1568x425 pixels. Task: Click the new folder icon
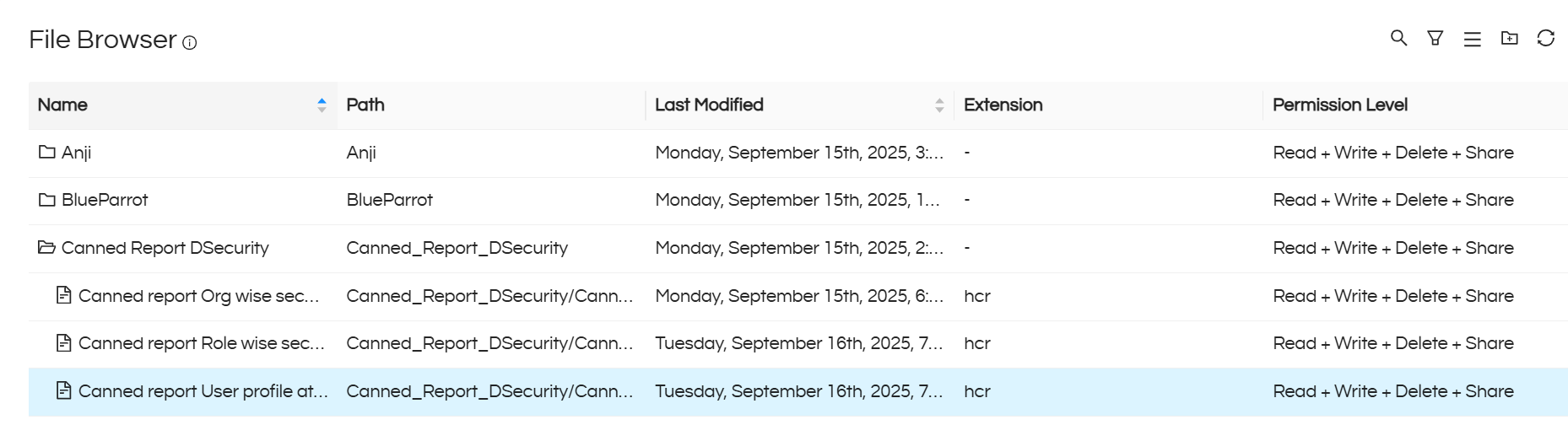[x=1509, y=38]
